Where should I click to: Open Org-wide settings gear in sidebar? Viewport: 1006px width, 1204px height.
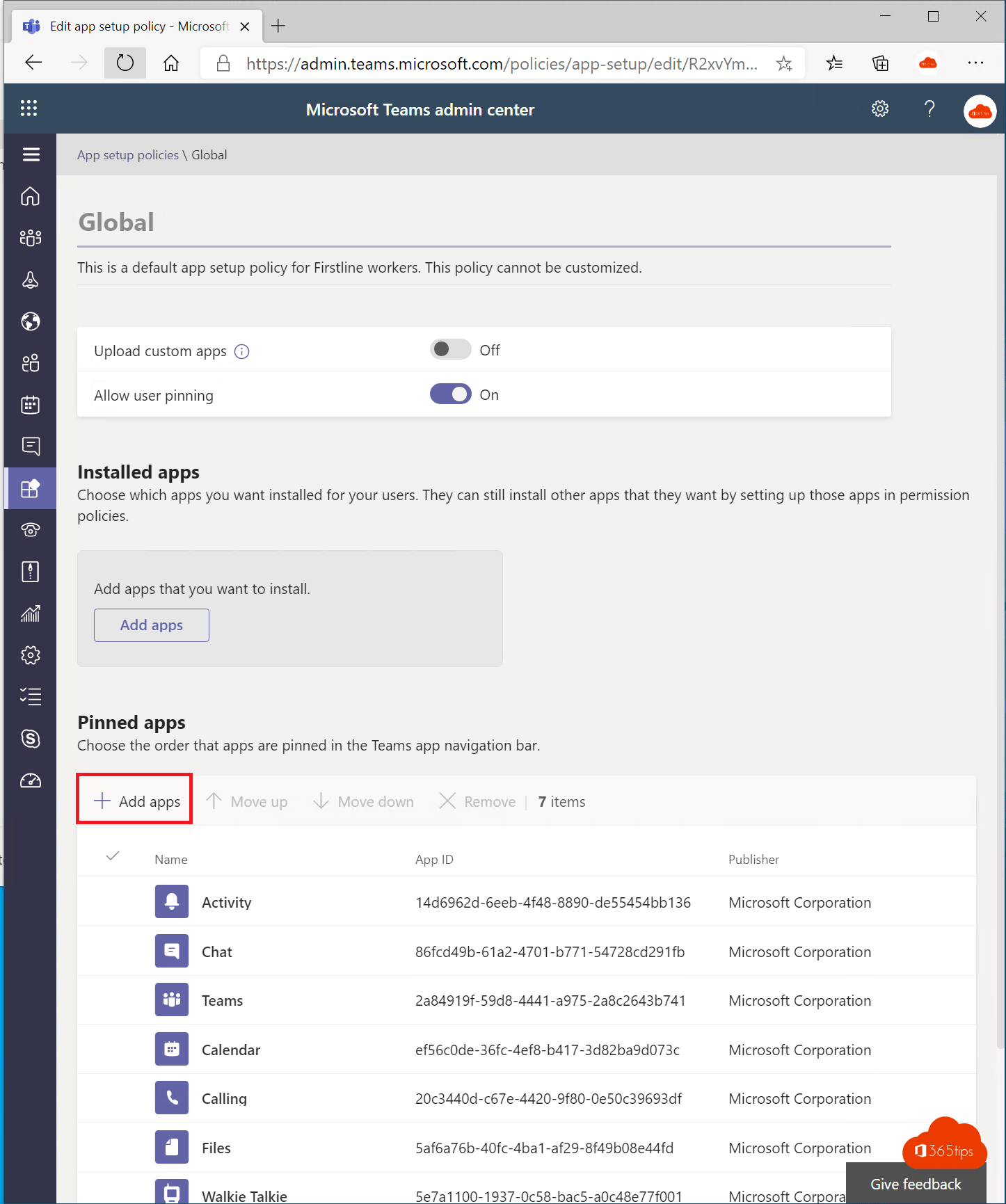pos(31,655)
